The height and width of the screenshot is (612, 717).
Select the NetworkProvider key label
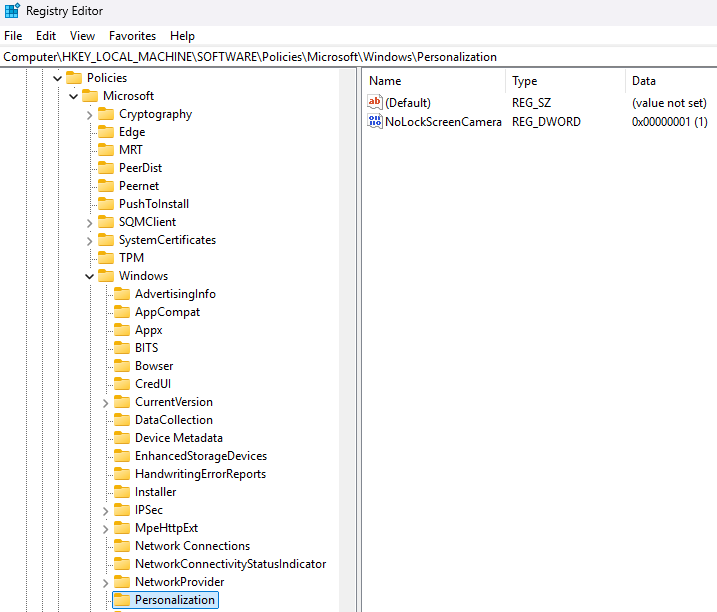pos(180,581)
